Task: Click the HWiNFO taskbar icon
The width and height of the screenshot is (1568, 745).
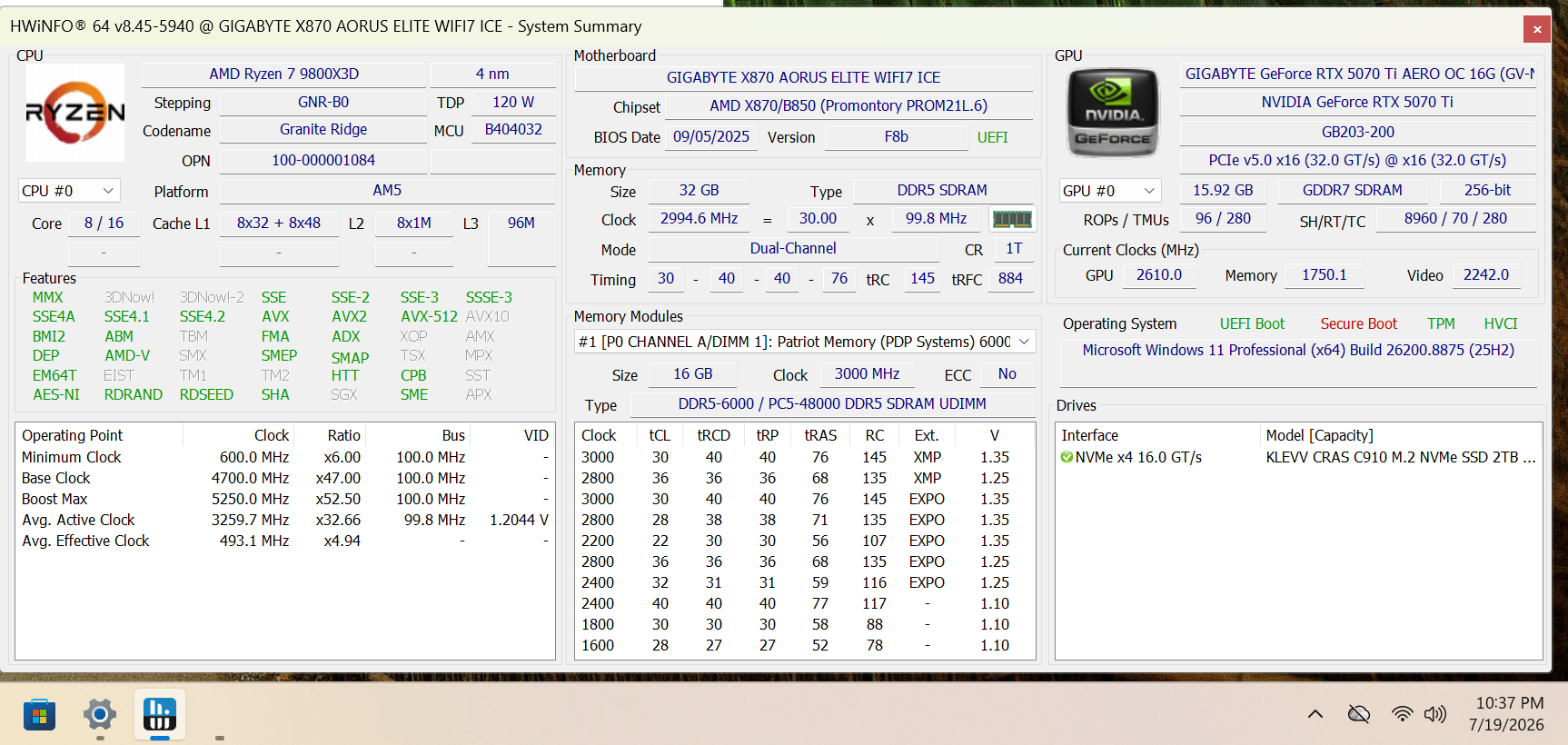Action: pyautogui.click(x=160, y=714)
